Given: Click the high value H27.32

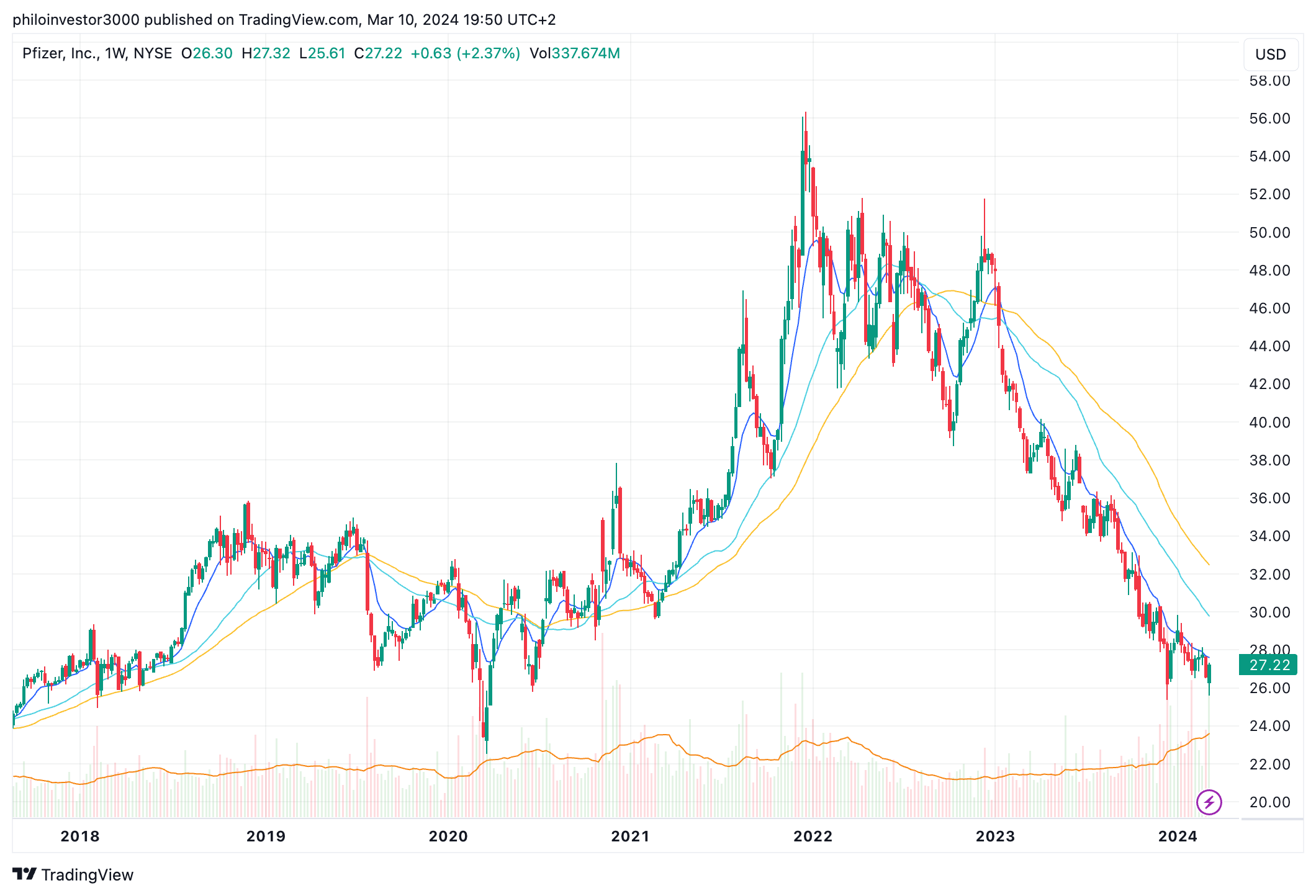Looking at the screenshot, I should [266, 53].
